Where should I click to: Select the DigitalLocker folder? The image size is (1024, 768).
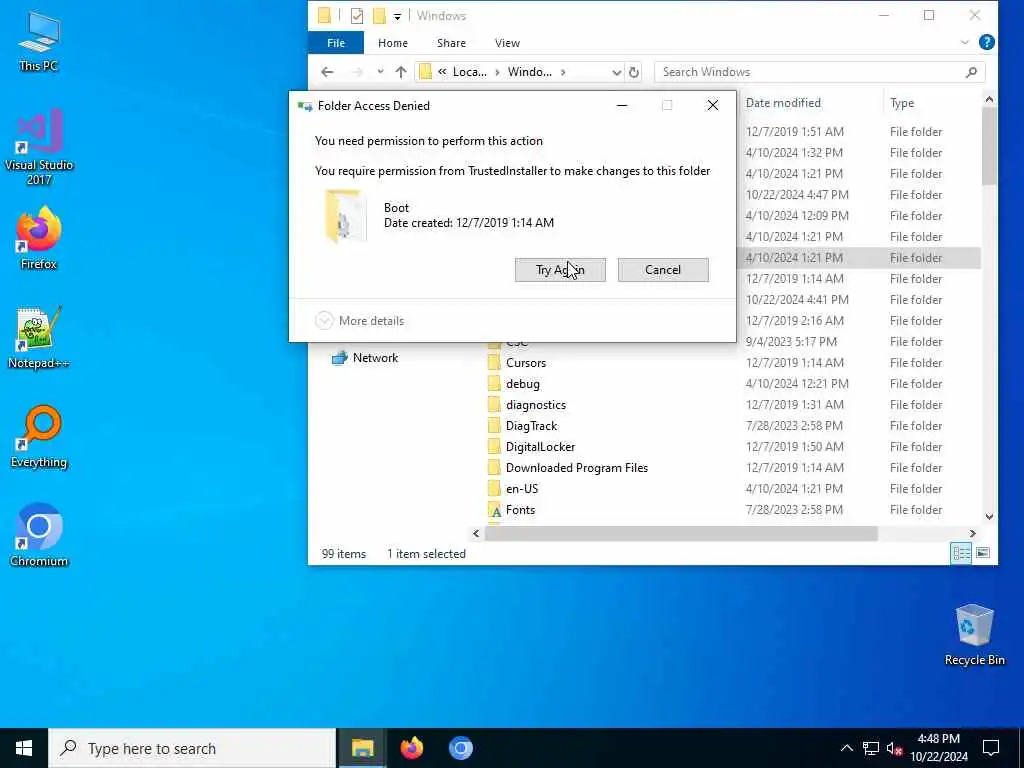540,447
